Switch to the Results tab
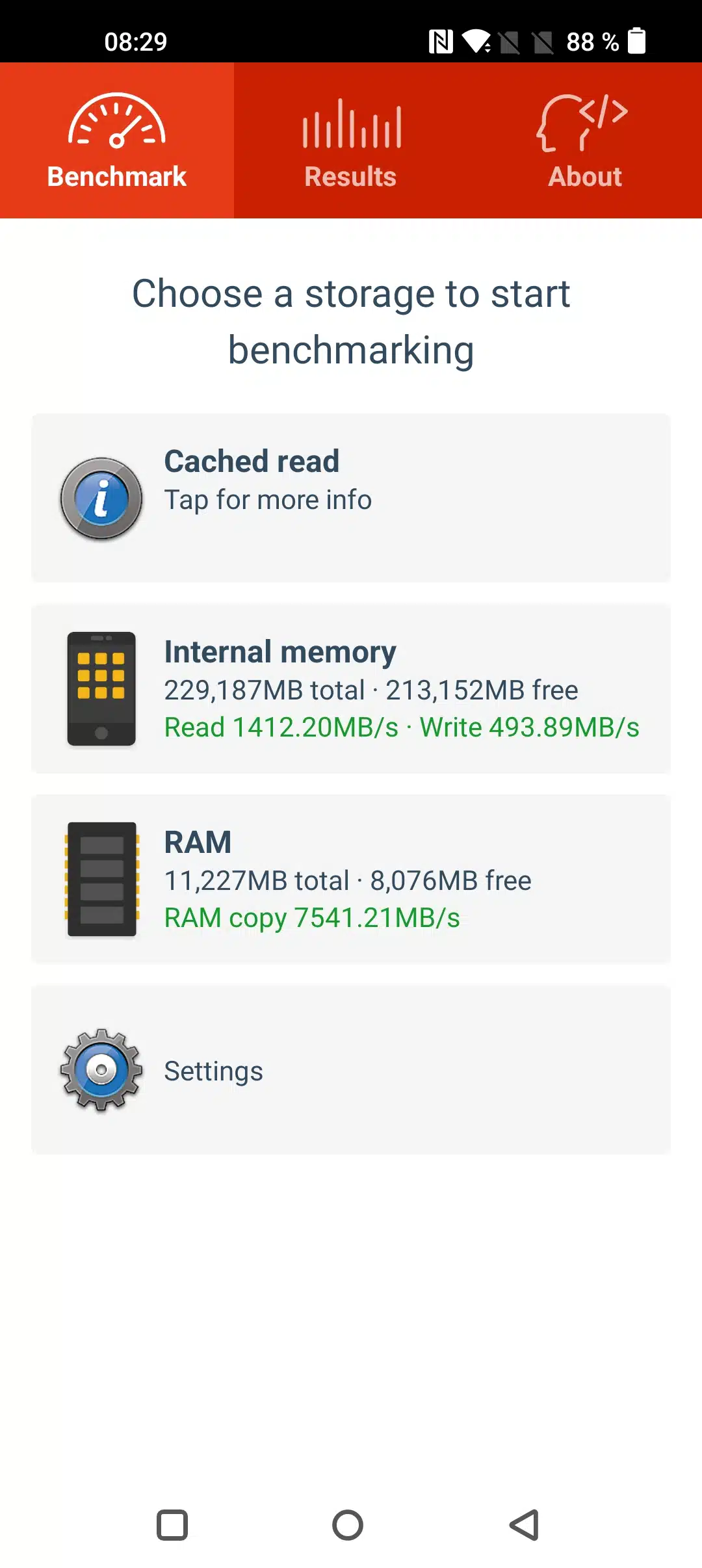Image resolution: width=702 pixels, height=1568 pixels. (350, 177)
